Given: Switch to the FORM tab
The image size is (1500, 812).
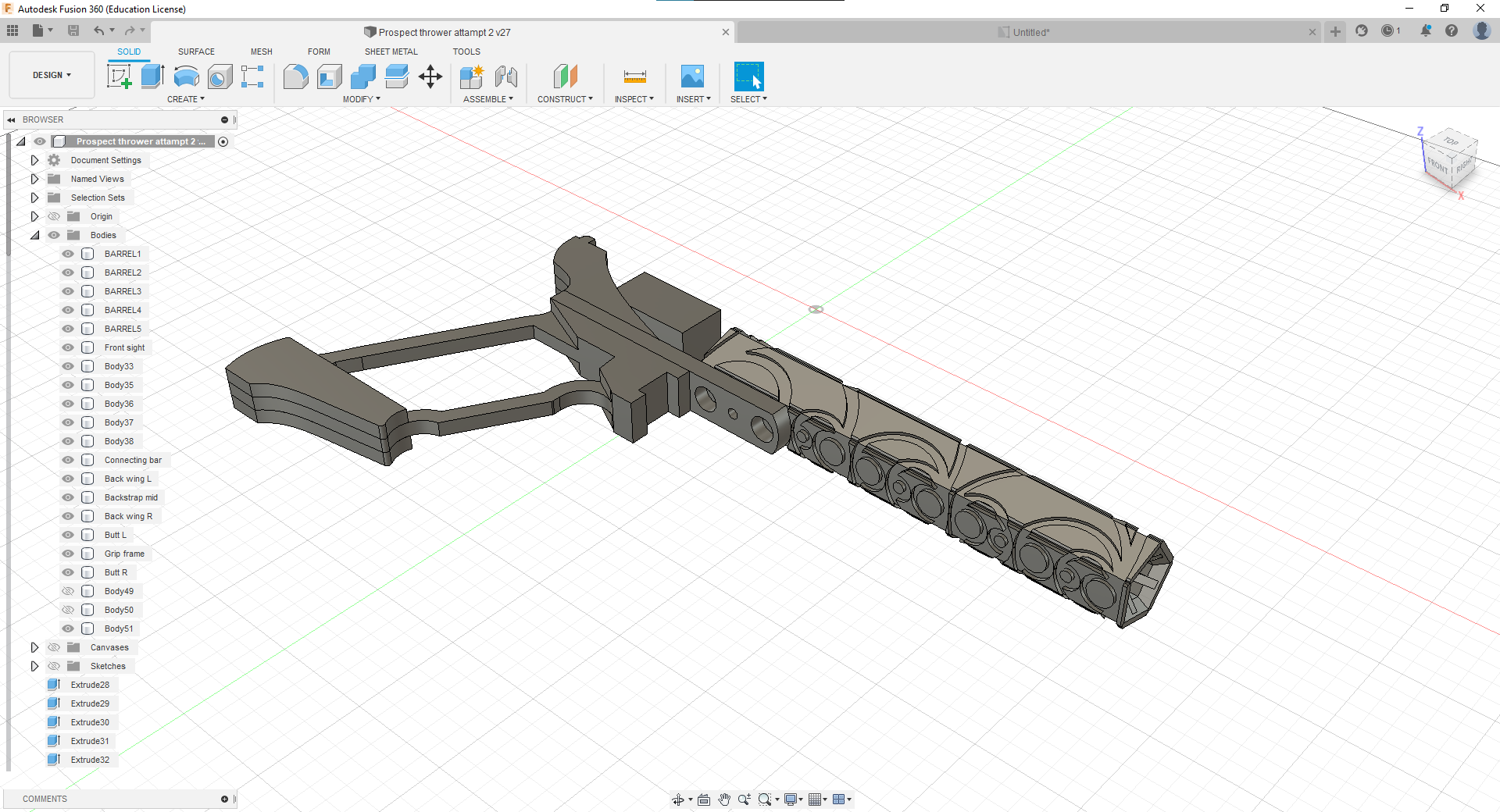Looking at the screenshot, I should [x=319, y=52].
